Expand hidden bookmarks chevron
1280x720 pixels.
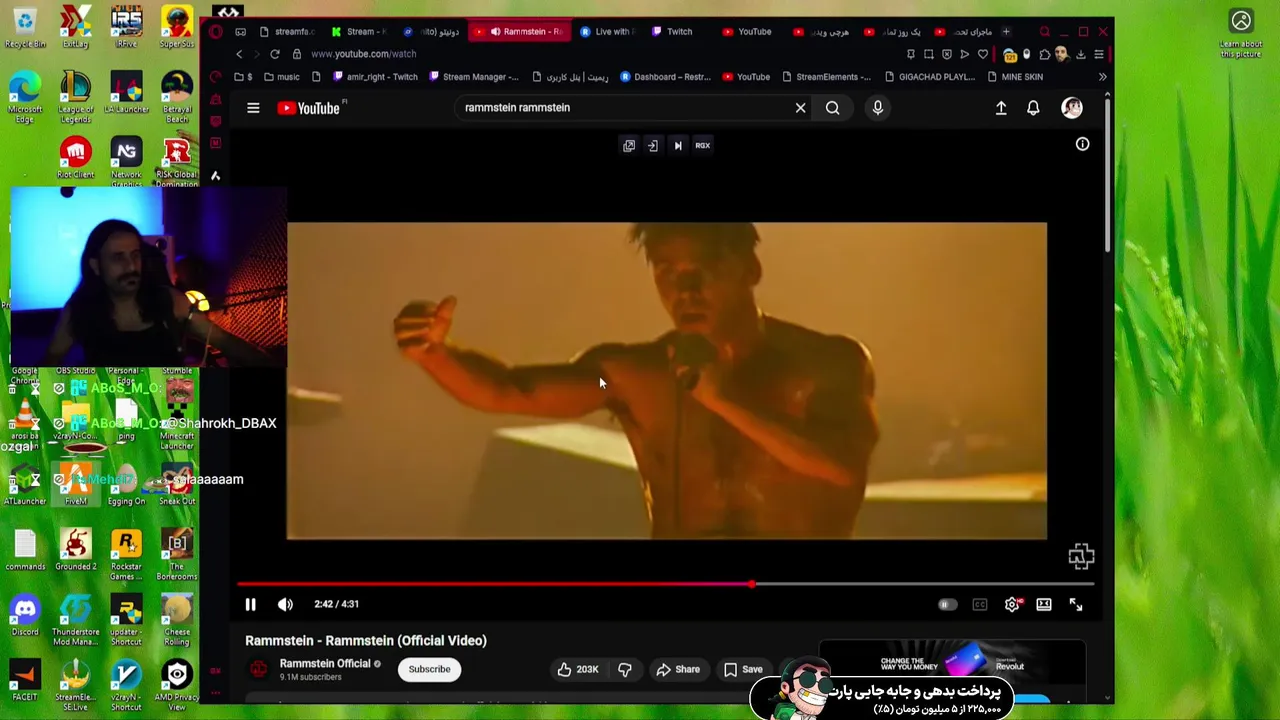point(1102,77)
